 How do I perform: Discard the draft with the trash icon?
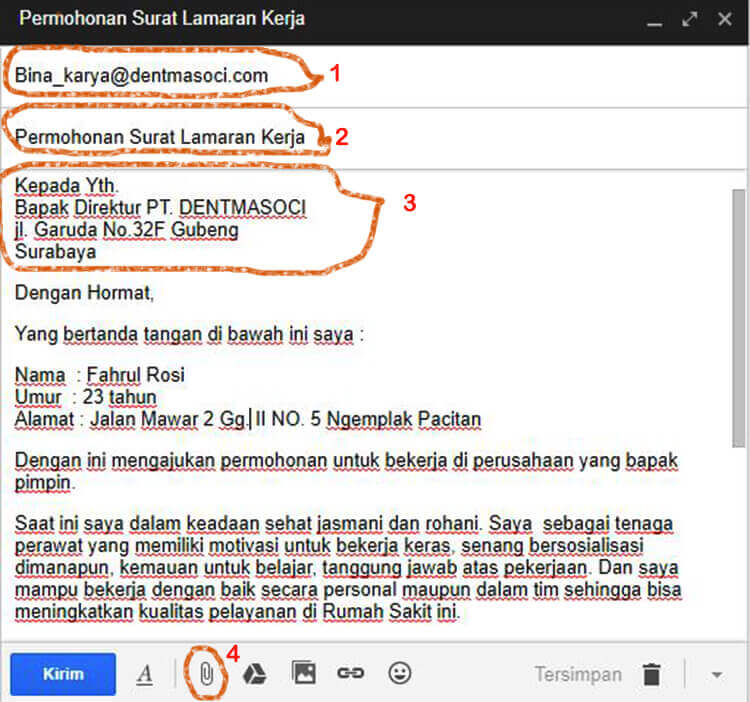point(652,674)
